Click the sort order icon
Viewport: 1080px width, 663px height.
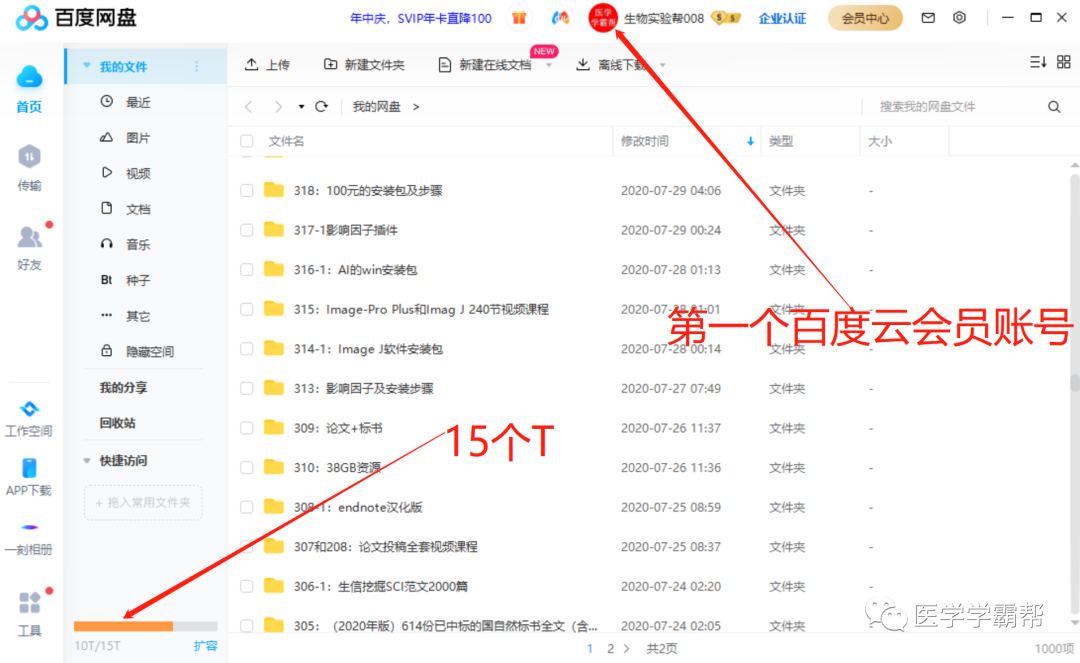[x=1038, y=62]
